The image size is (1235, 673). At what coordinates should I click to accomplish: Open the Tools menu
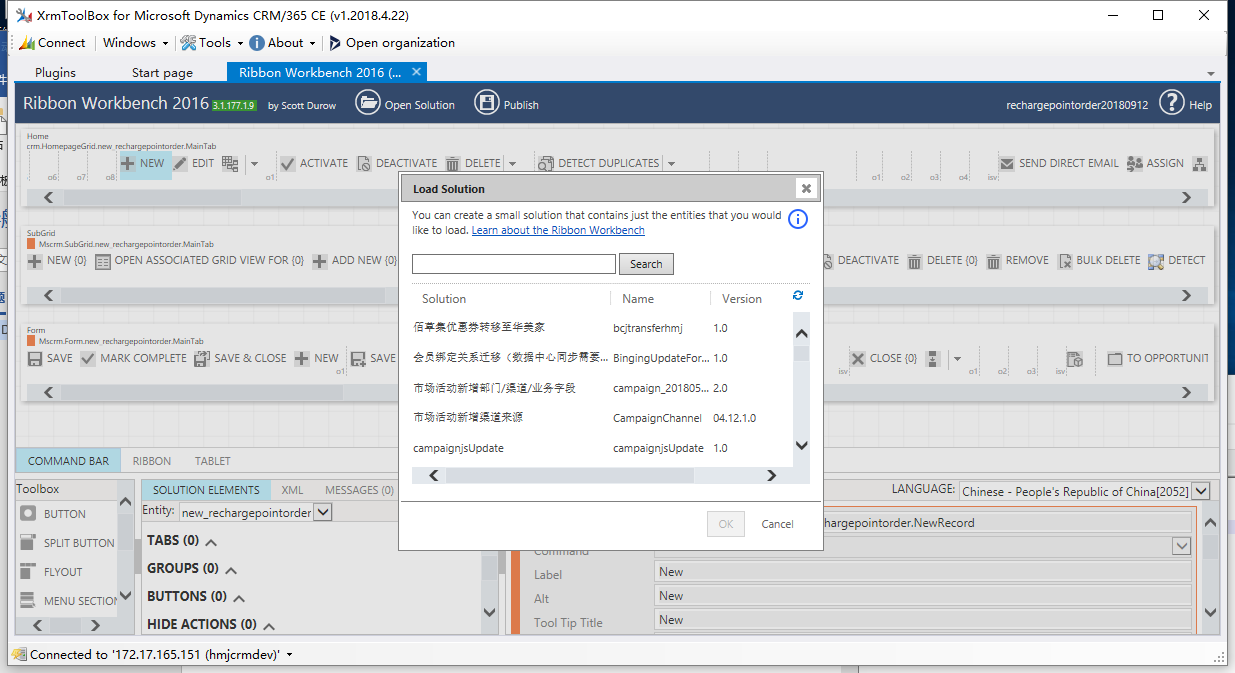(x=212, y=43)
